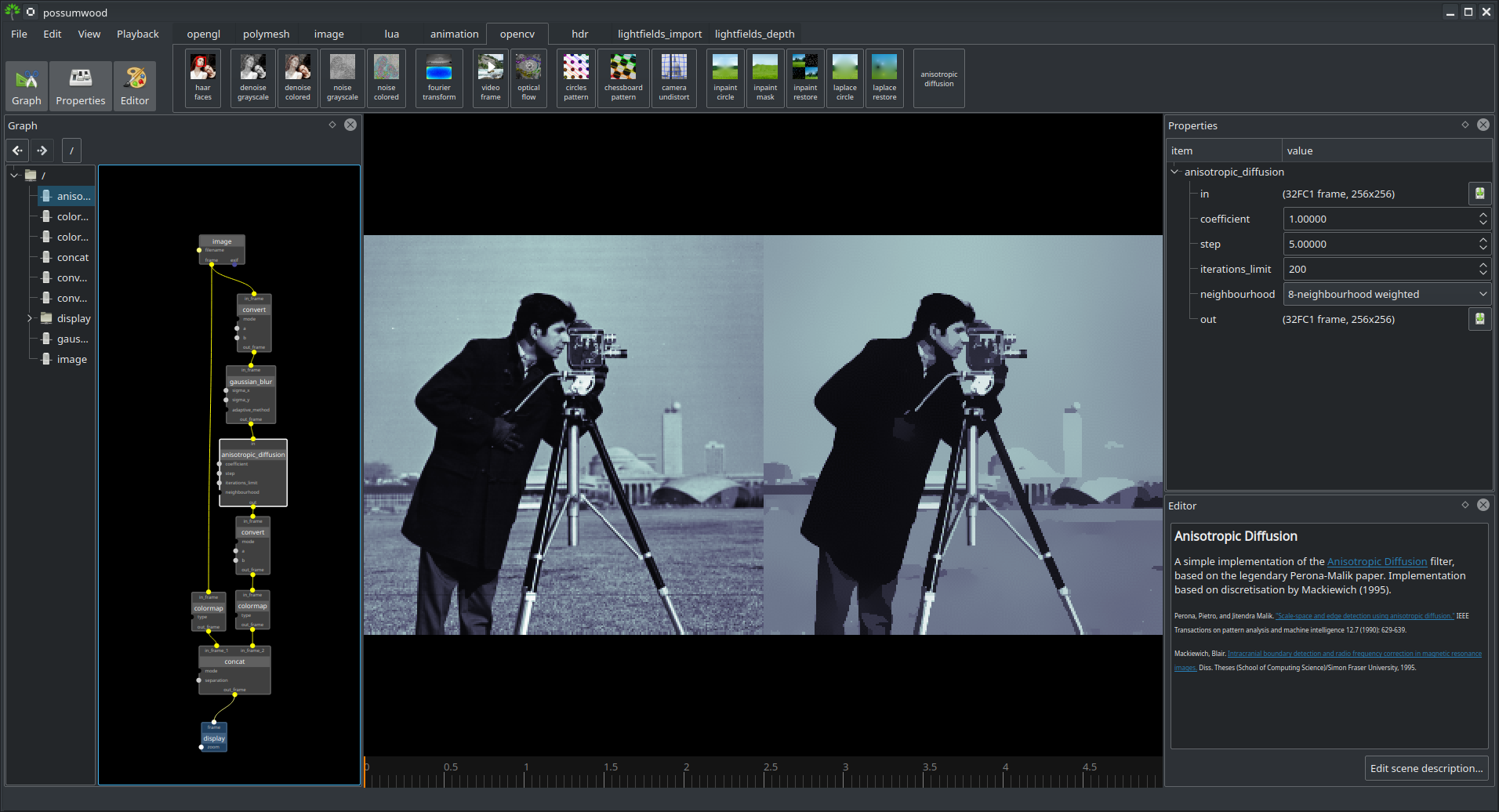Image resolution: width=1499 pixels, height=812 pixels.
Task: Switch to the opengl tab
Action: (x=204, y=34)
